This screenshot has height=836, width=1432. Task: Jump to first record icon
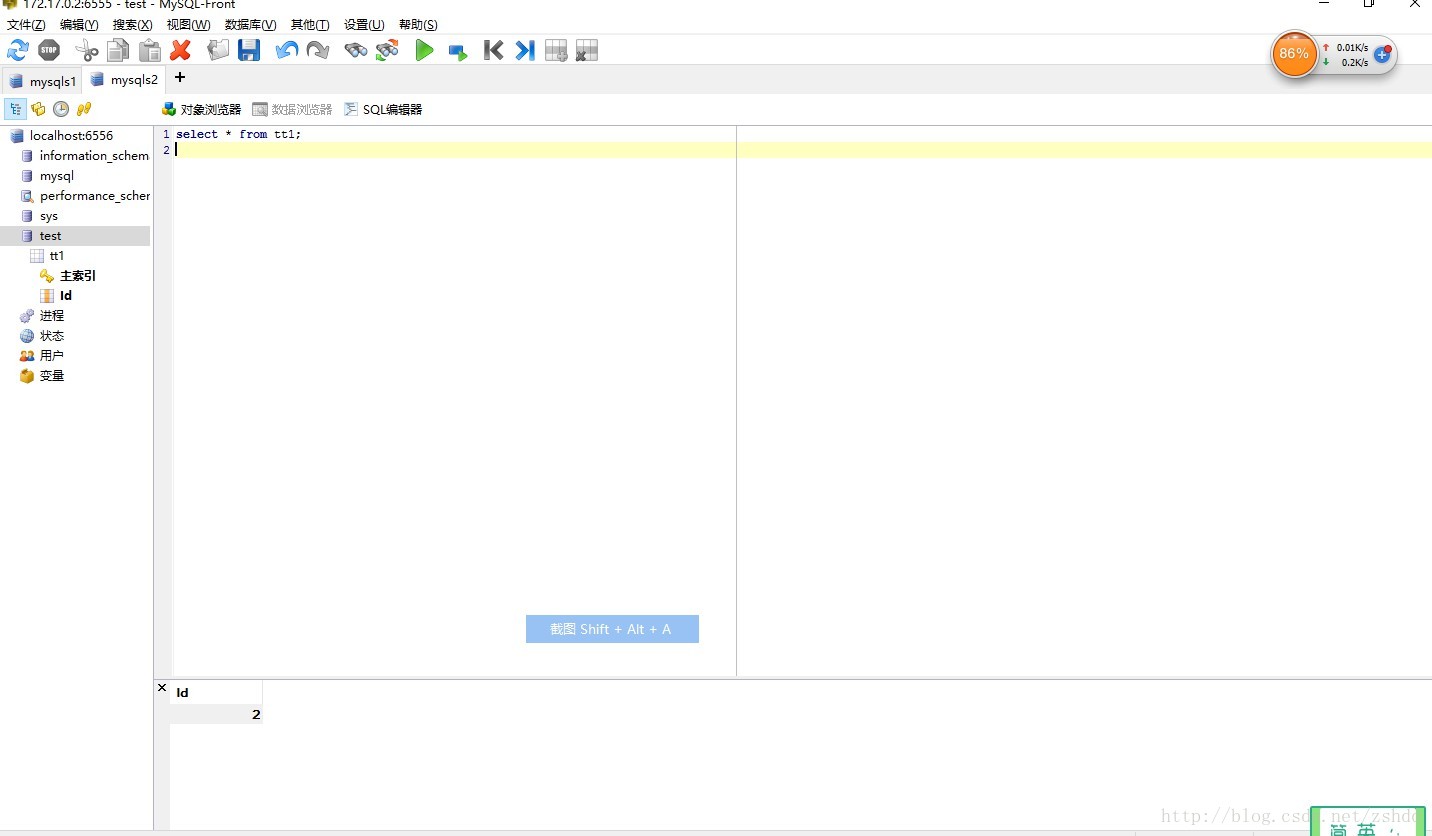(x=493, y=50)
